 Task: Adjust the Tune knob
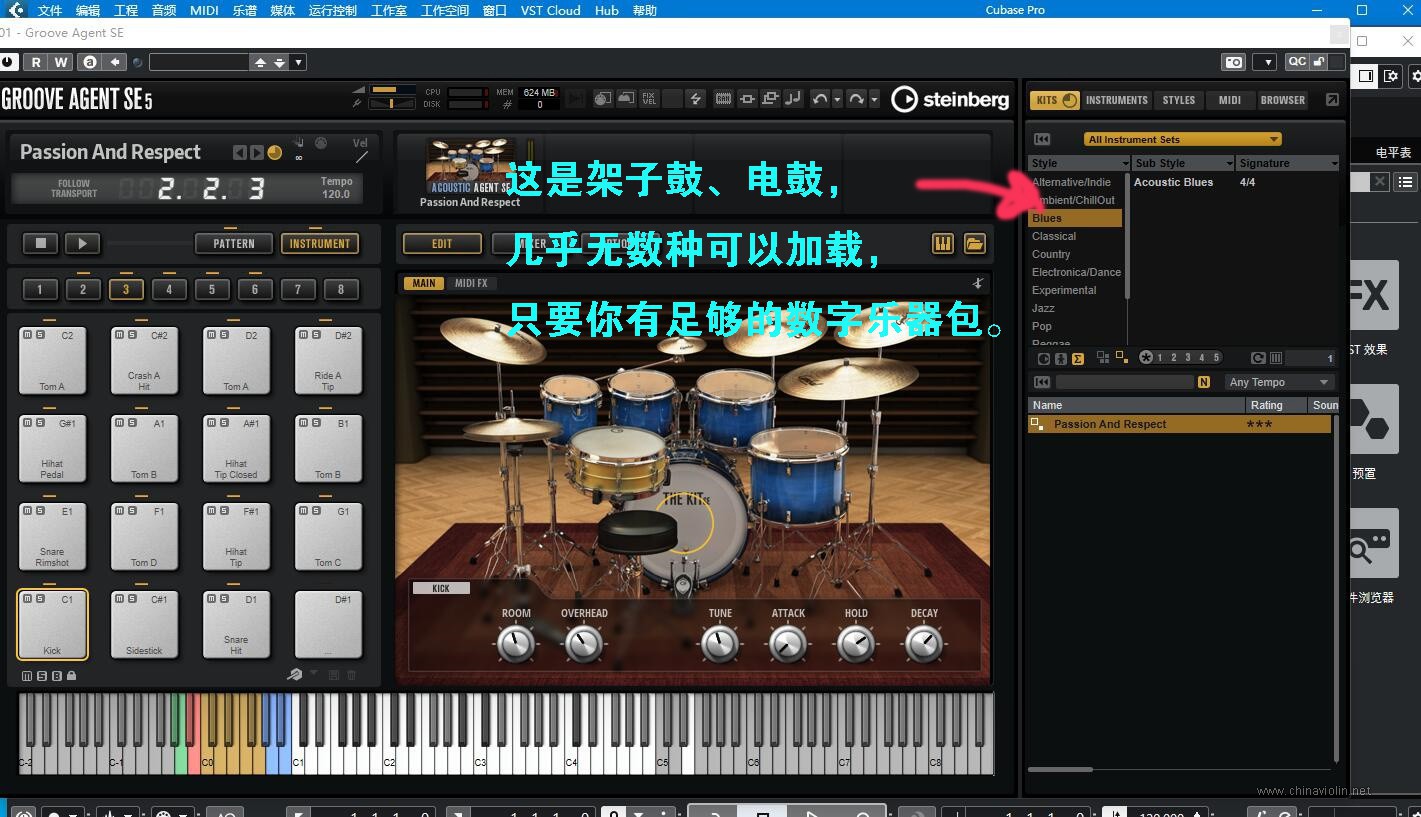click(720, 644)
